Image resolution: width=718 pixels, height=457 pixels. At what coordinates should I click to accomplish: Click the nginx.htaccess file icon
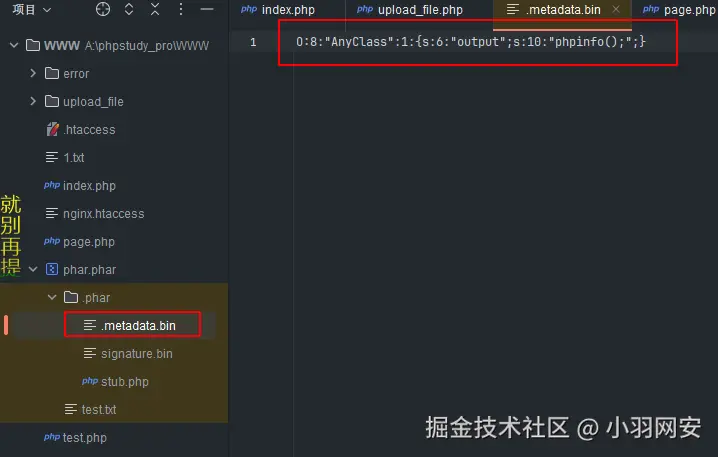[x=52, y=213]
